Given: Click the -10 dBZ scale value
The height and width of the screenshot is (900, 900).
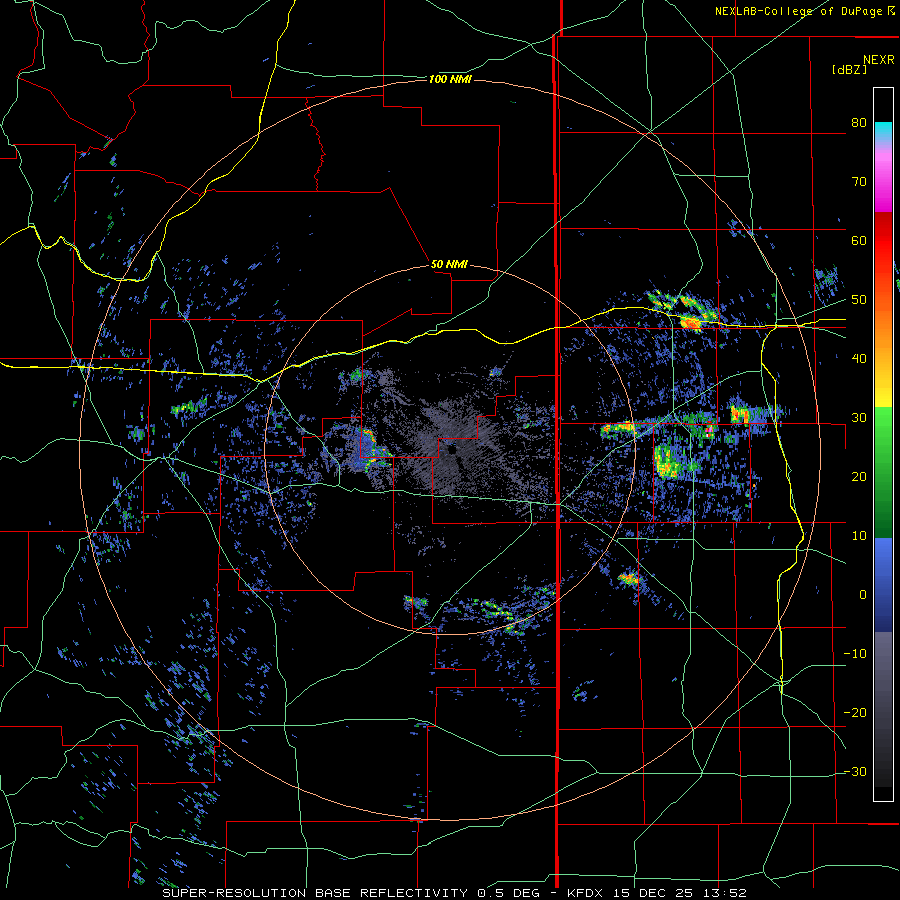Looking at the screenshot, I should point(855,654).
